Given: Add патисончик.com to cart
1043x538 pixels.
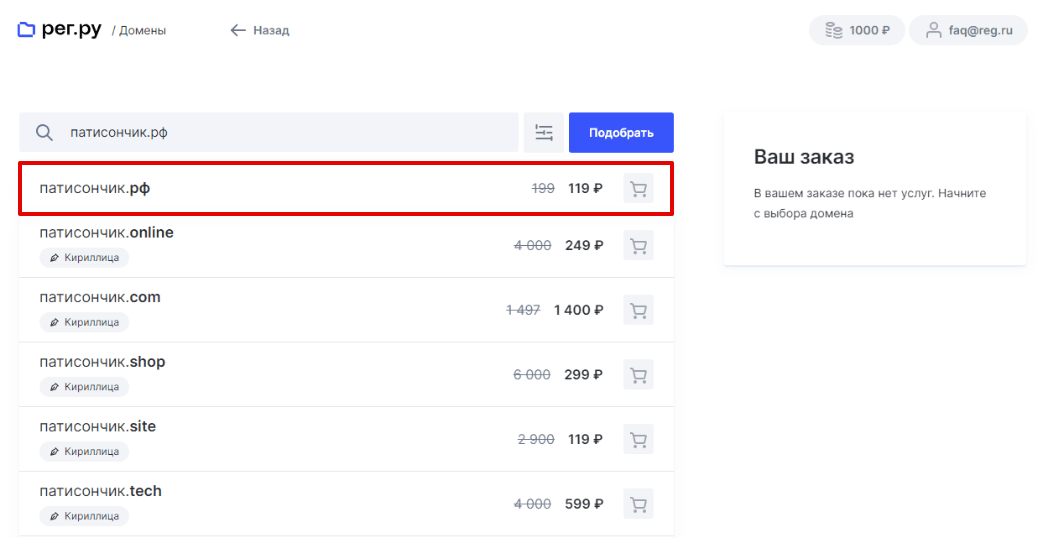Looking at the screenshot, I should point(638,310).
